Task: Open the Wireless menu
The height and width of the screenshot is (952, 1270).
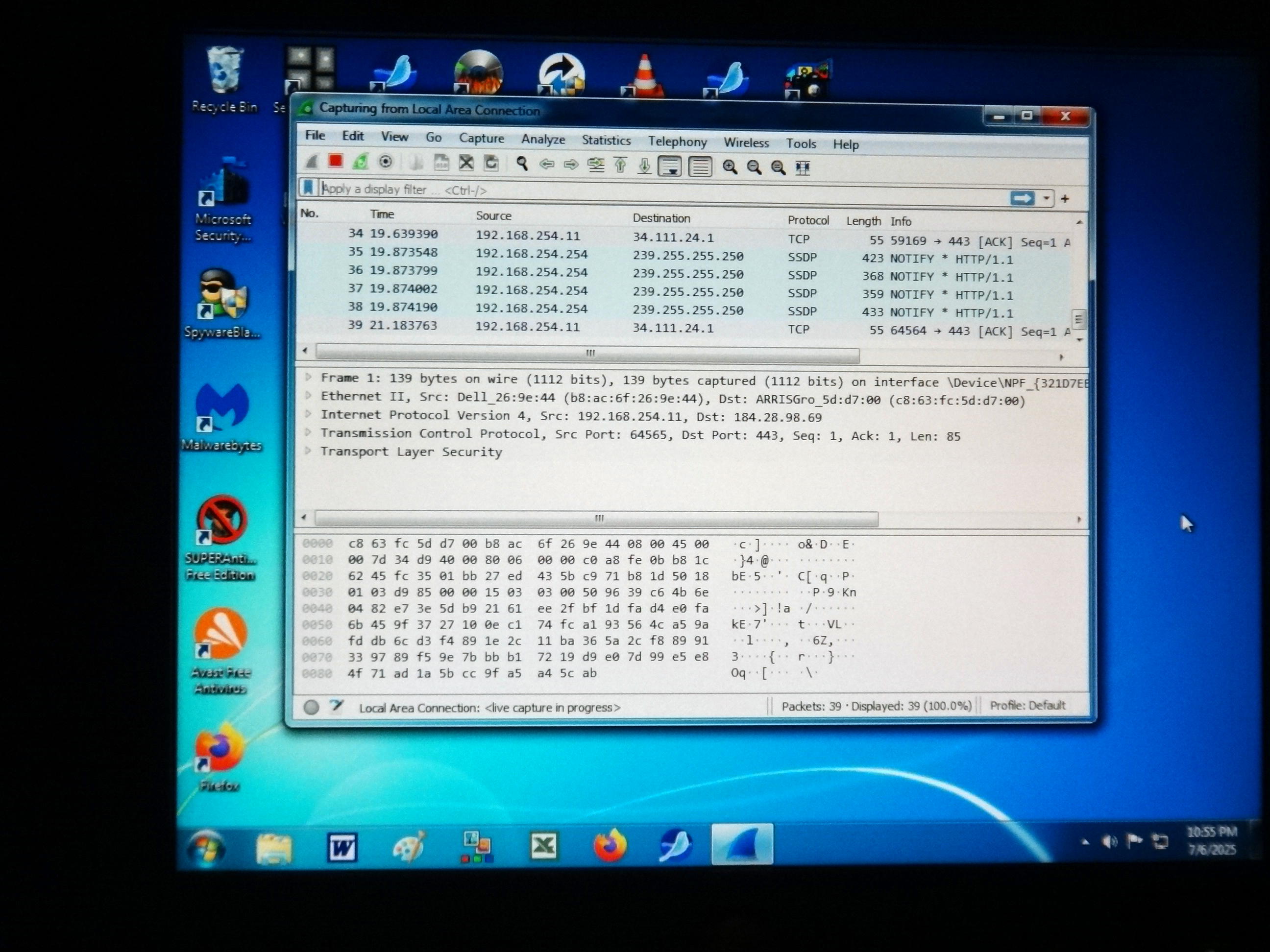Action: click(746, 143)
